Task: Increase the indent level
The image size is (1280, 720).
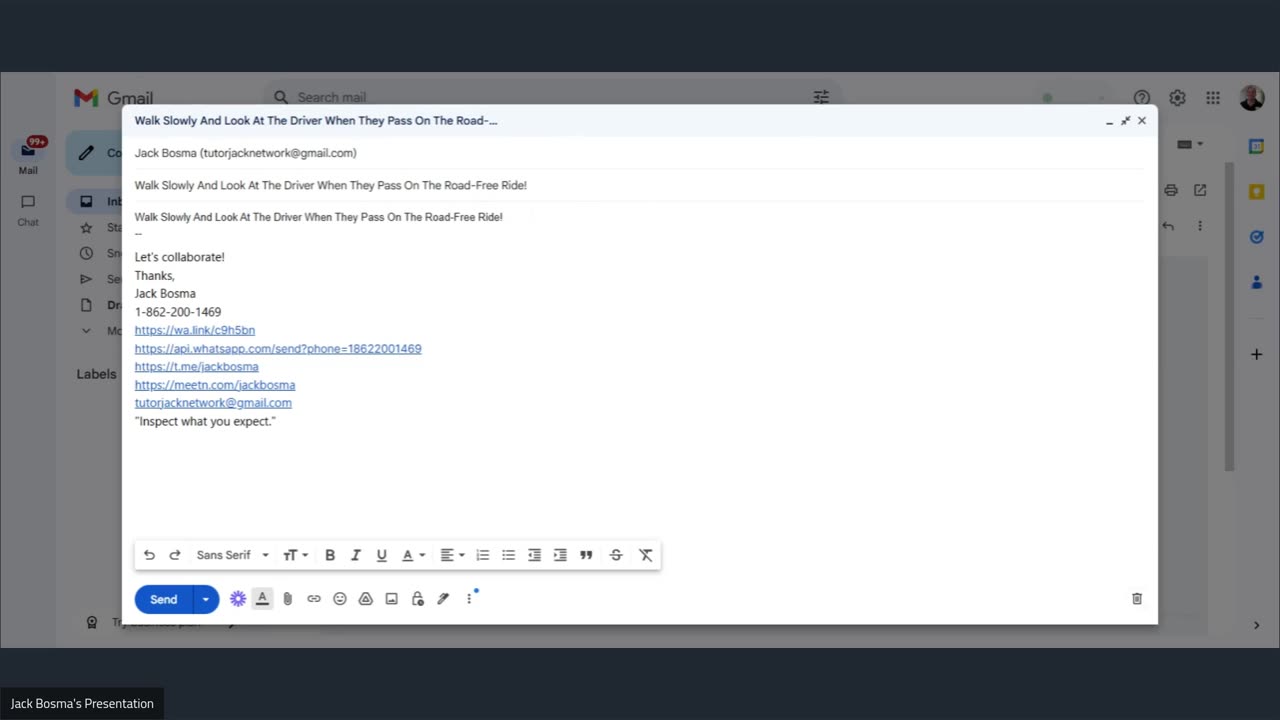Action: (560, 555)
